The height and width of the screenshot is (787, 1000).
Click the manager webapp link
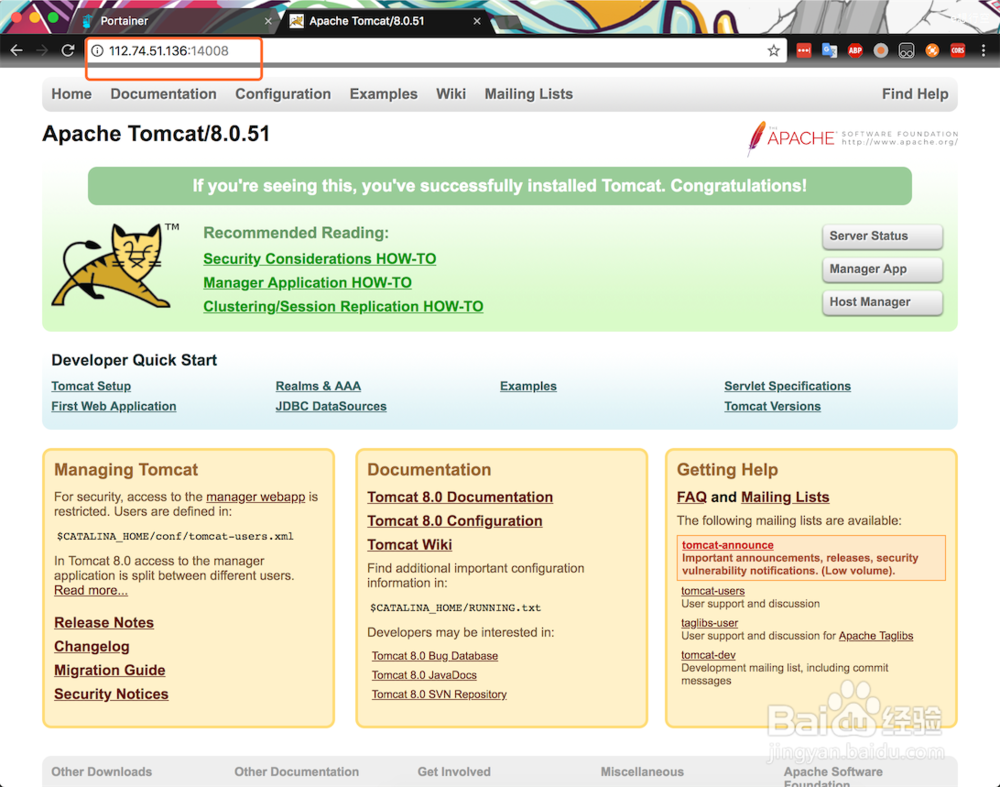pos(256,497)
